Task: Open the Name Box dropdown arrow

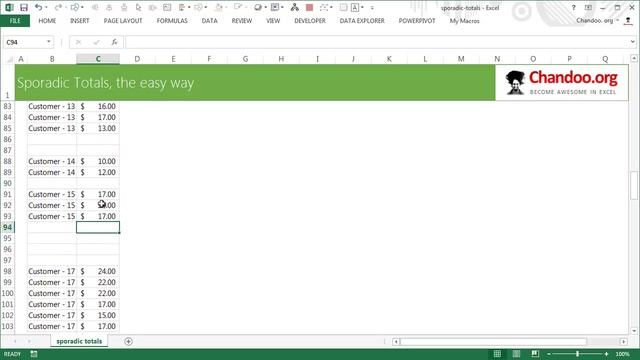Action: click(x=49, y=42)
